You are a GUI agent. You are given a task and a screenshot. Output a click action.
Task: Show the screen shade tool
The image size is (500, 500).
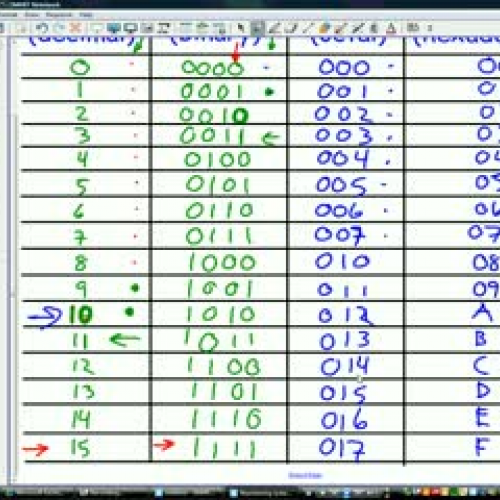coord(97,28)
